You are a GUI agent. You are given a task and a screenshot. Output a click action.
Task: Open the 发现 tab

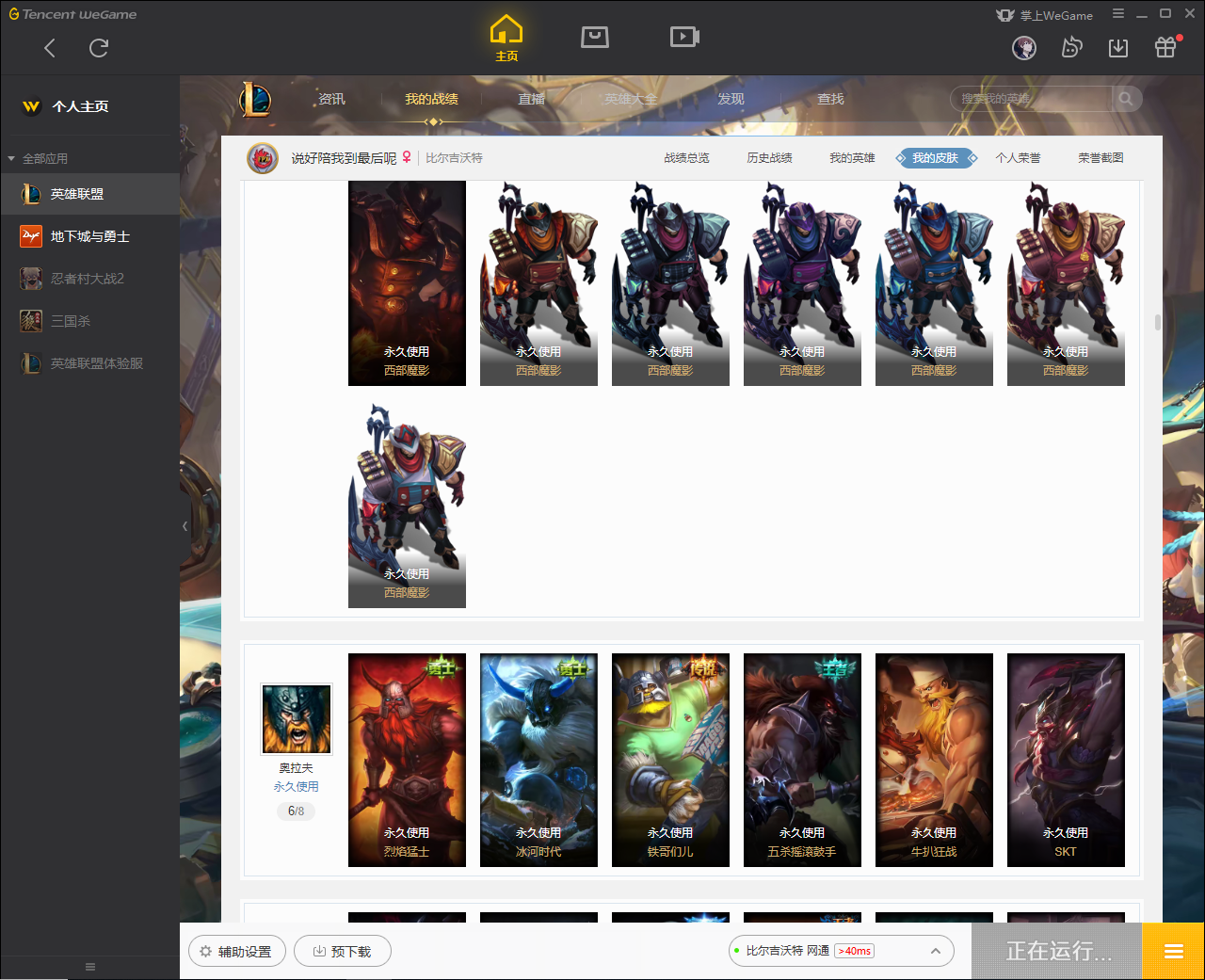731,99
